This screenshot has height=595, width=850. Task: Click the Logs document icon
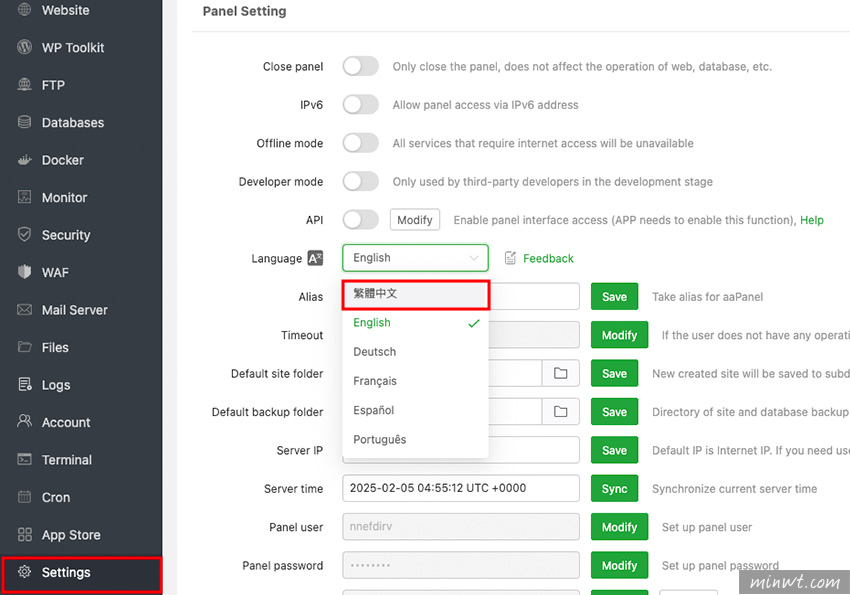24,384
